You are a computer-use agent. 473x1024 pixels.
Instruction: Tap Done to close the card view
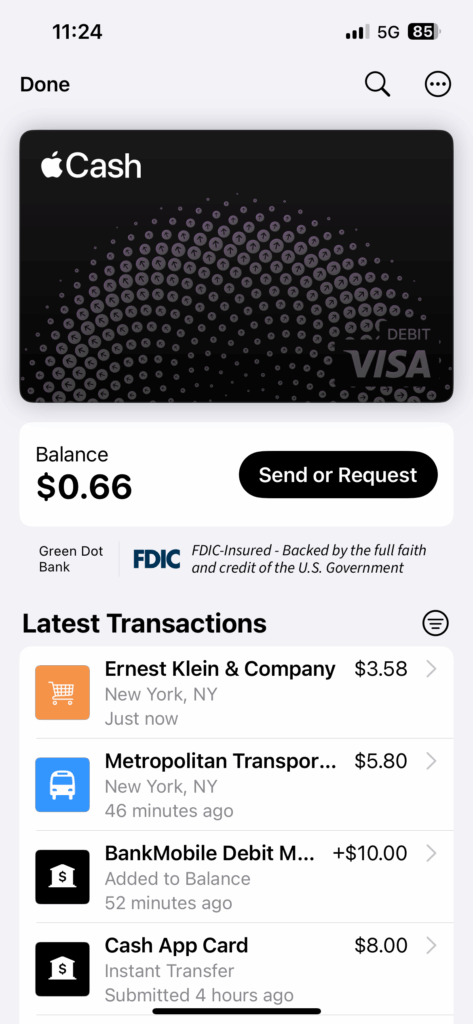[45, 85]
